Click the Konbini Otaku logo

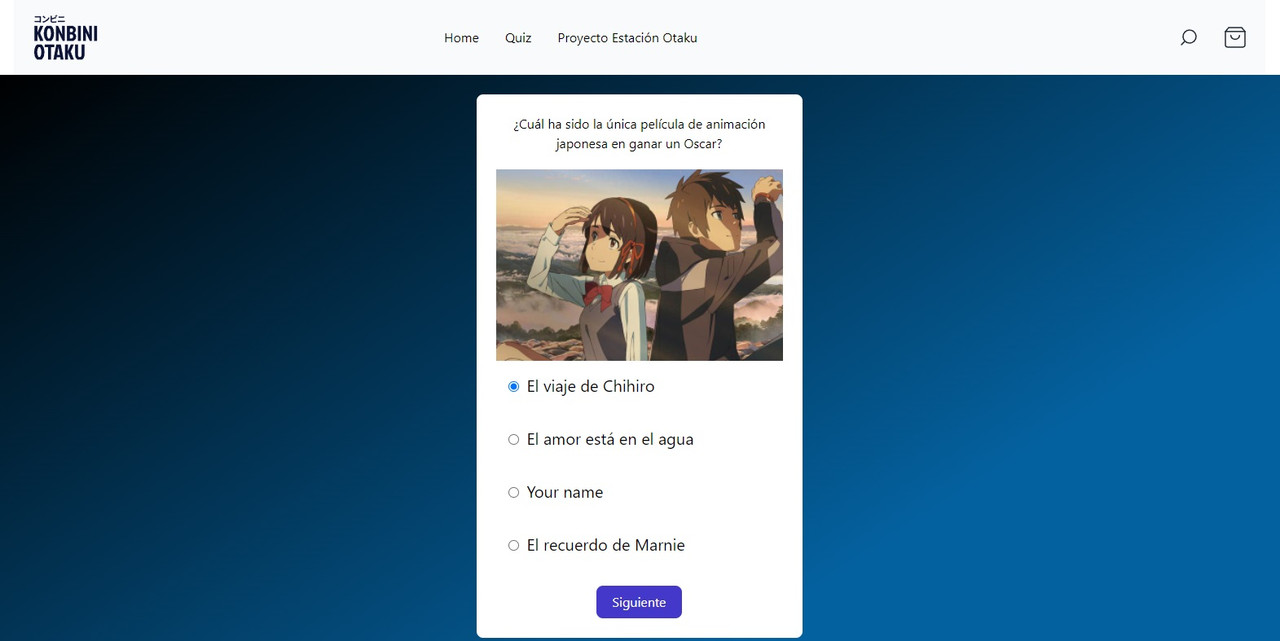click(65, 38)
